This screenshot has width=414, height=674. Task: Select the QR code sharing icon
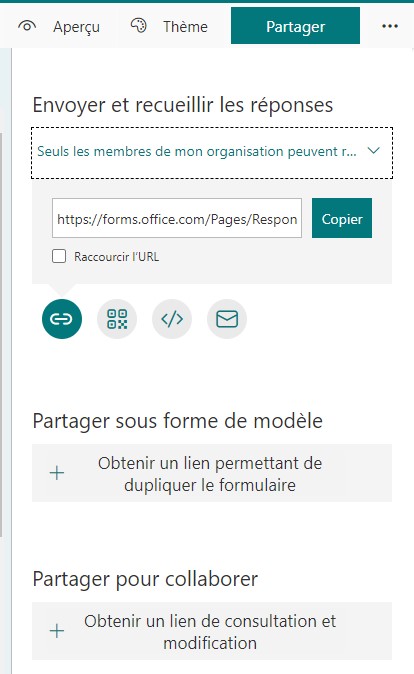[x=117, y=319]
